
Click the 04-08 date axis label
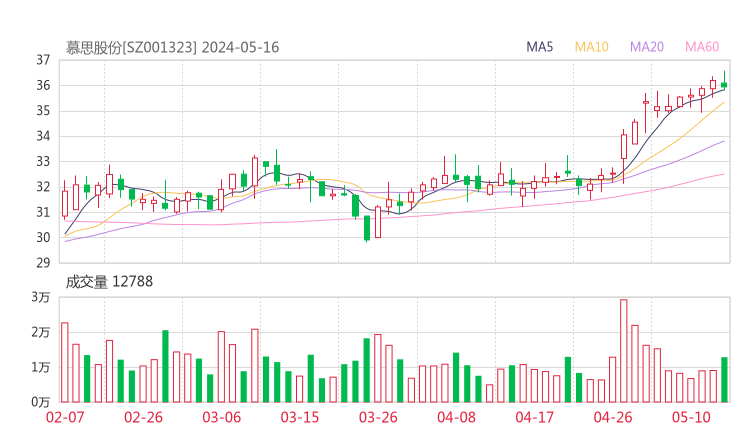point(456,417)
